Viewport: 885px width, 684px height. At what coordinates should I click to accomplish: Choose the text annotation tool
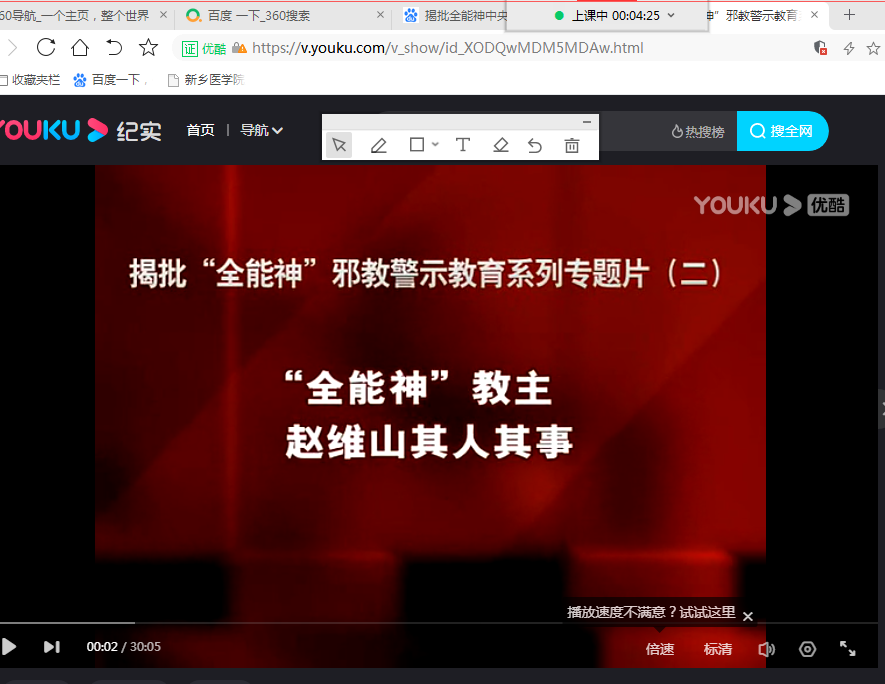463,145
